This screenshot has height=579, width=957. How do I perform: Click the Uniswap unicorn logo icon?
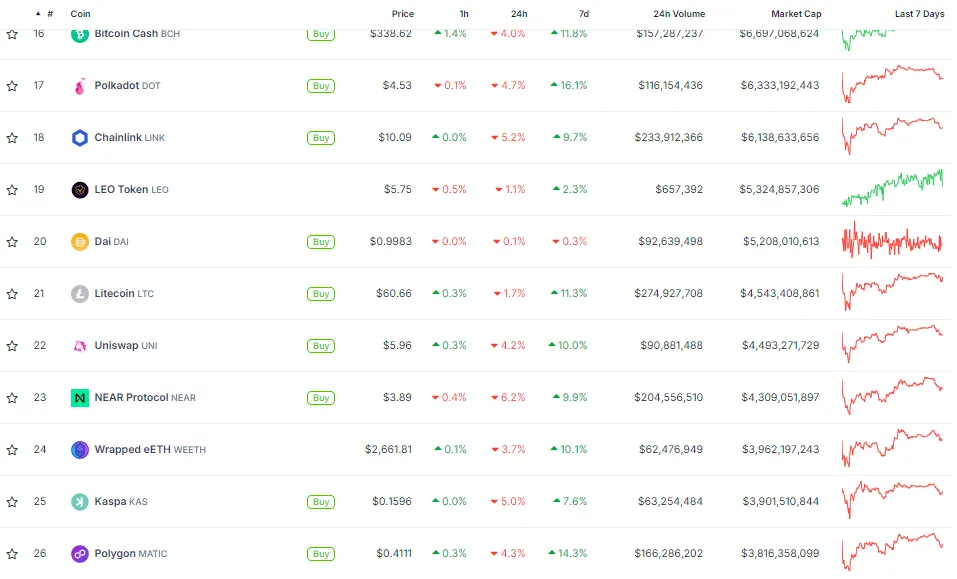tap(80, 346)
